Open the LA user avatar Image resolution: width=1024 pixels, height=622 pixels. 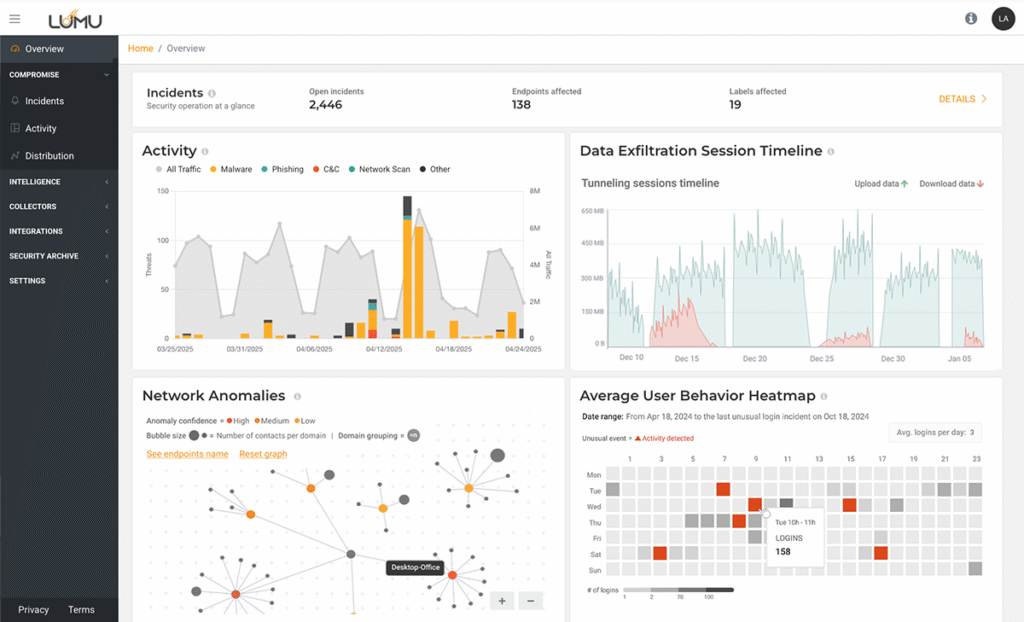[x=1002, y=19]
